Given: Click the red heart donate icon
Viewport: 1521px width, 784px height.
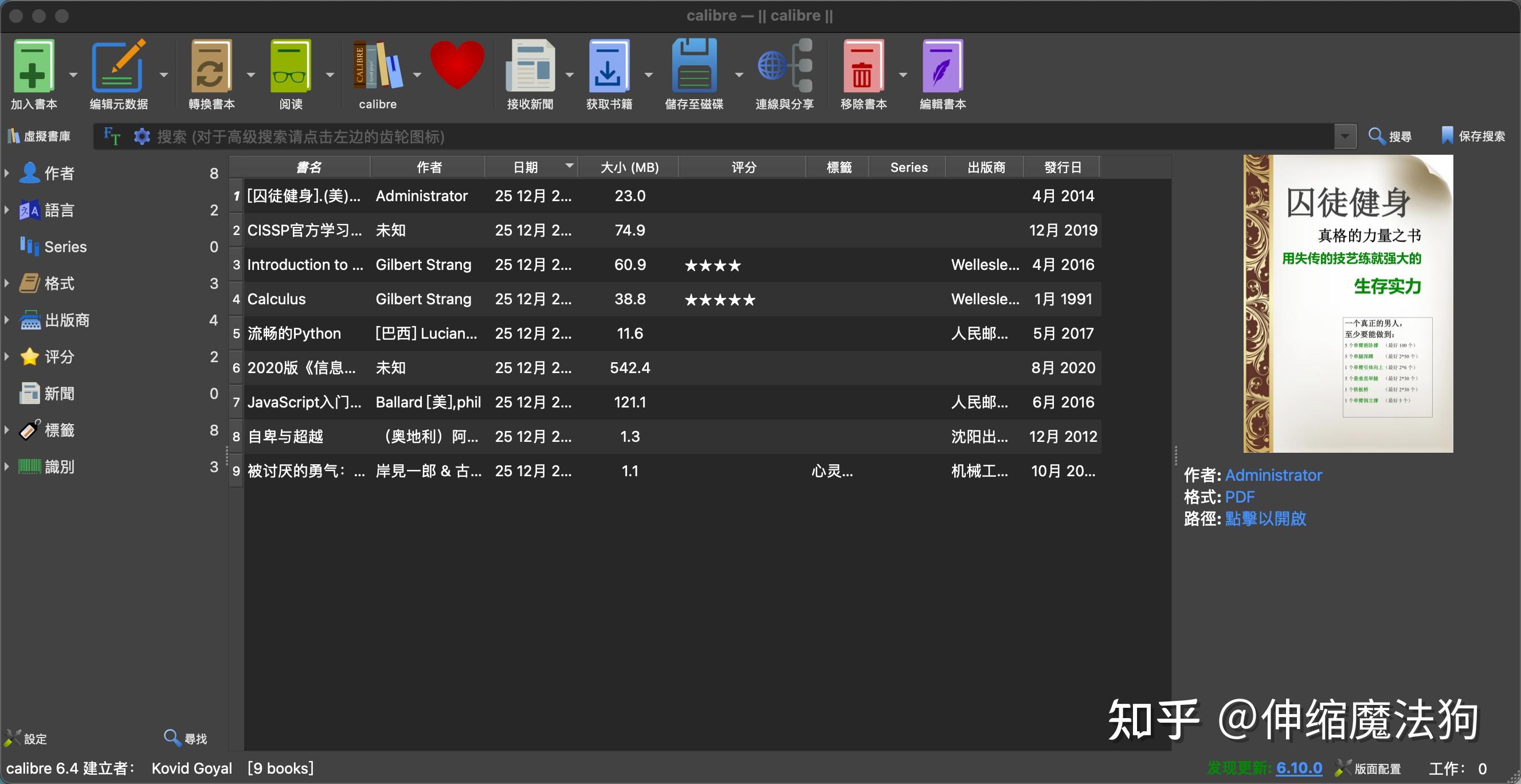Looking at the screenshot, I should tap(456, 65).
